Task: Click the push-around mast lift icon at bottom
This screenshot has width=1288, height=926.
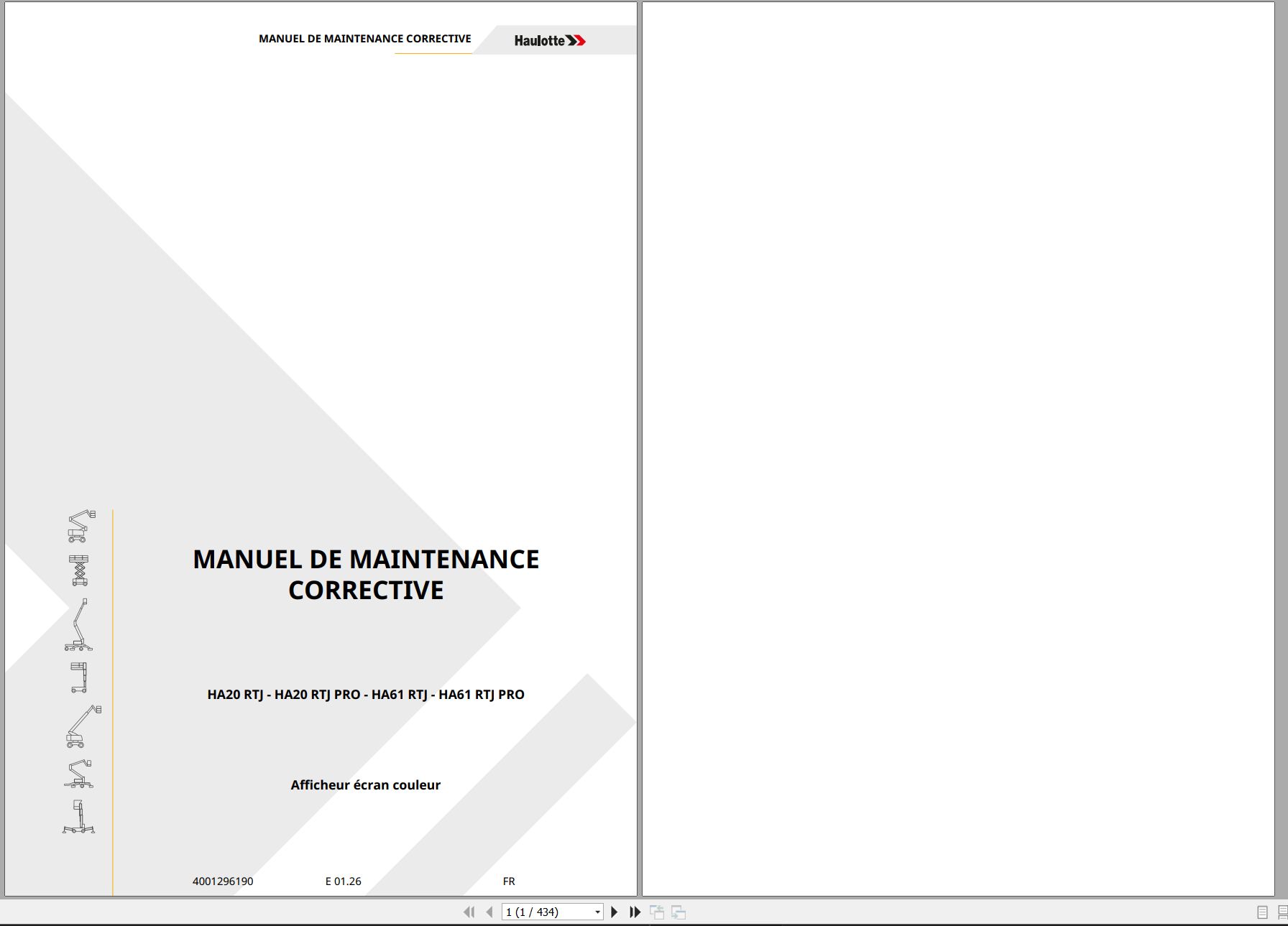Action: (78, 817)
